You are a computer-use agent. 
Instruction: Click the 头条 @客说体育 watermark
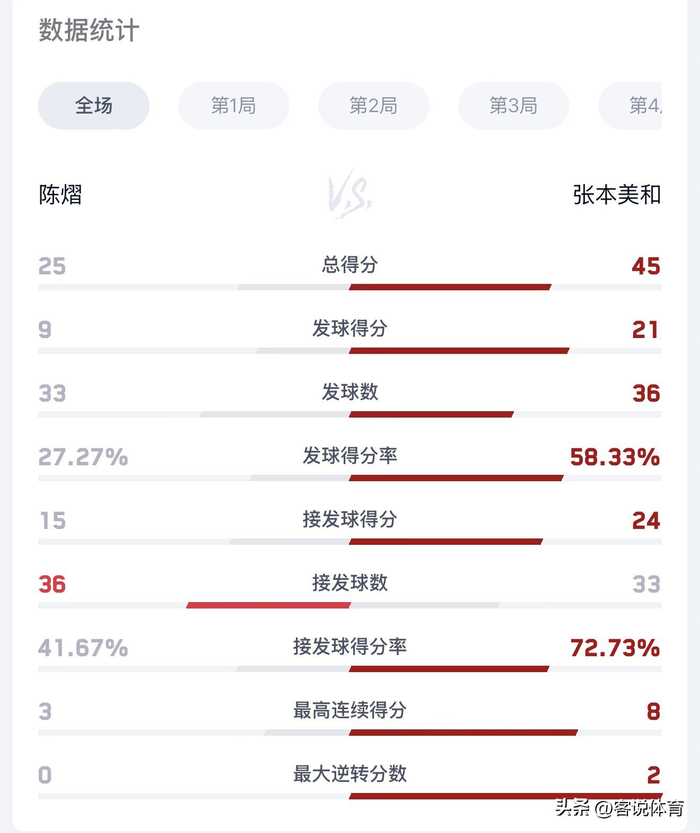click(620, 809)
